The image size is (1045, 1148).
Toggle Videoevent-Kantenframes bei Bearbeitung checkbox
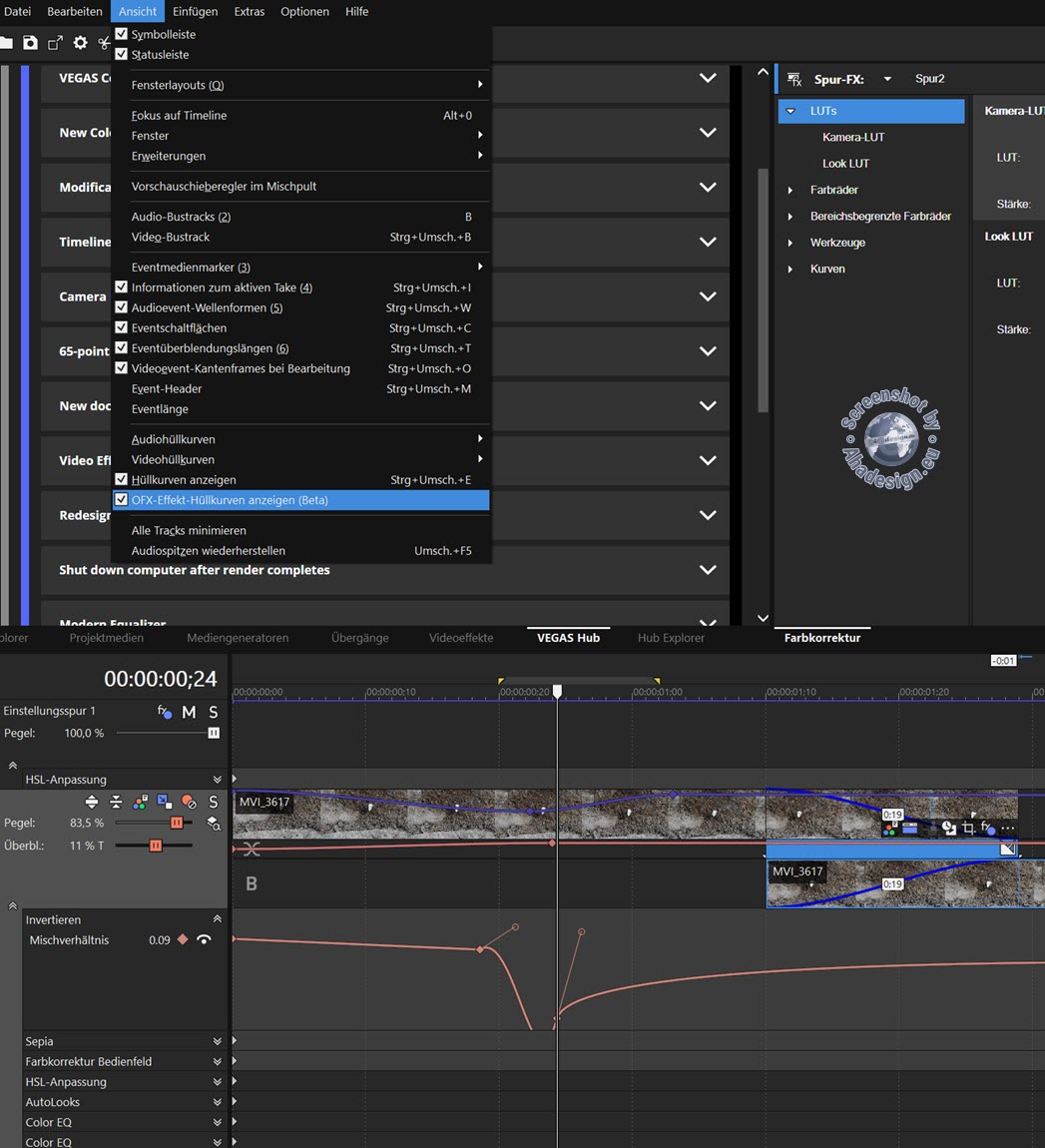pyautogui.click(x=122, y=368)
